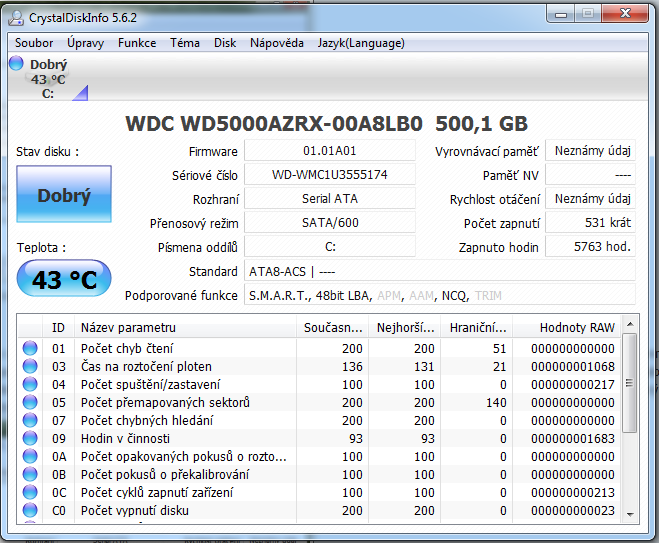Click threshold value 140 in row 05

pos(496,403)
